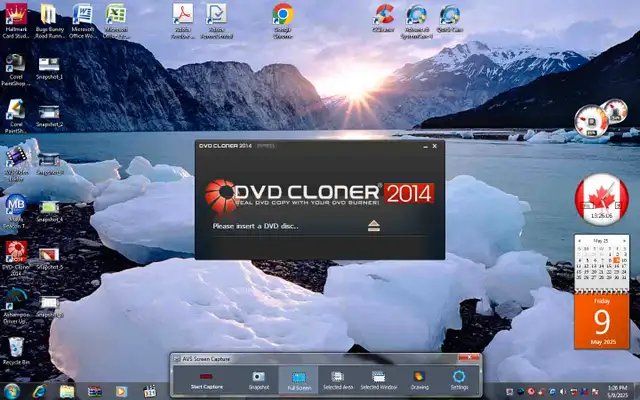Close the AVS Screen Capture toolbar
Screen dimensions: 640x400
coord(469,358)
